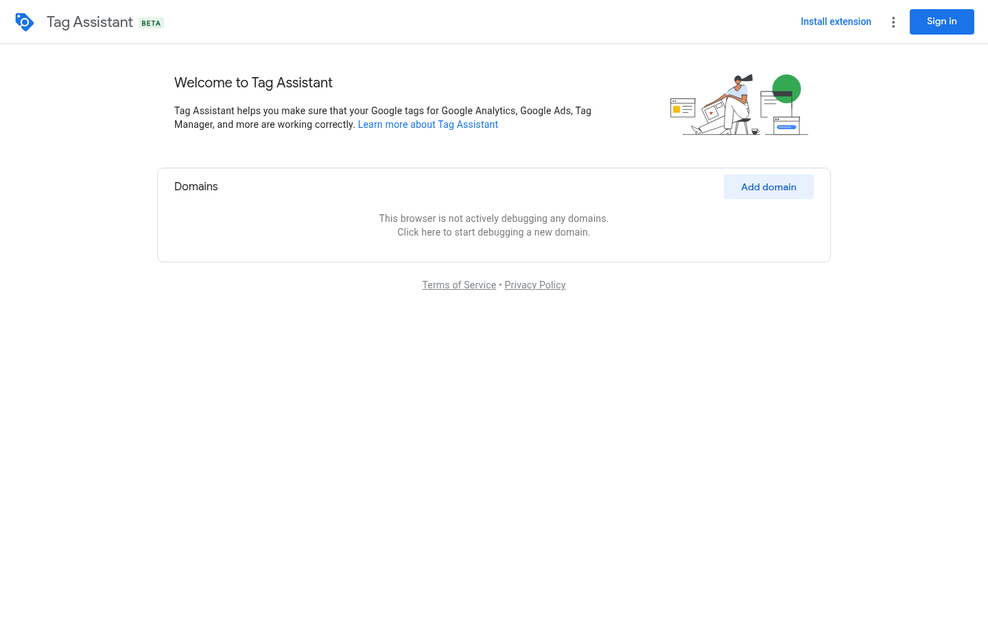Open the Install extension link
This screenshot has width=988, height=618.
836,22
